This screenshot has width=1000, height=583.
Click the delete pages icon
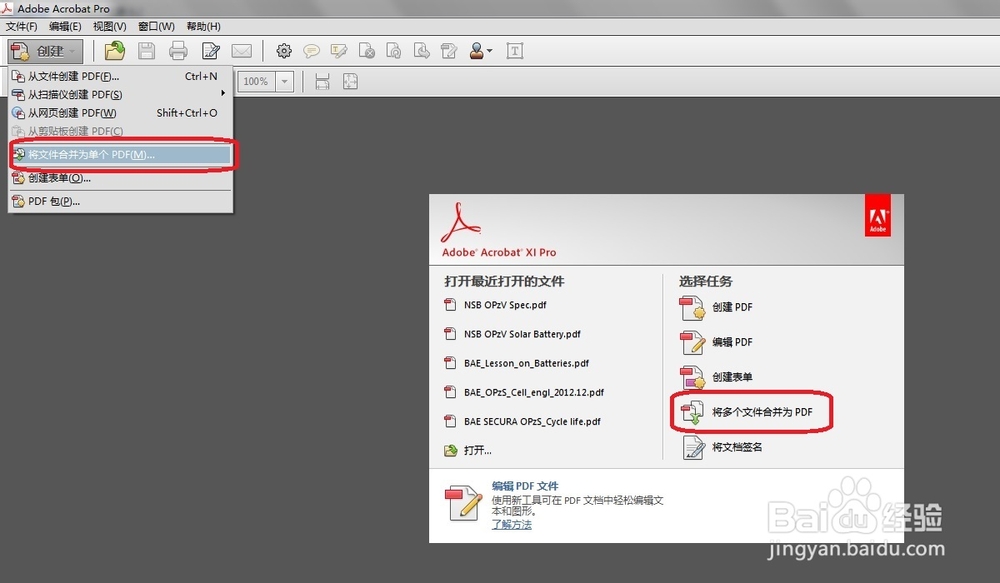point(367,51)
